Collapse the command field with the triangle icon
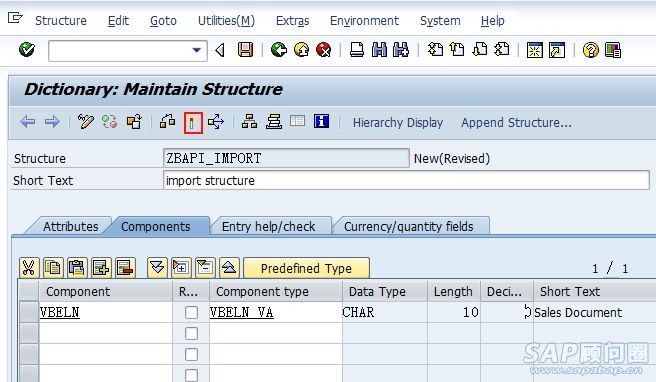656x382 pixels. tap(220, 50)
